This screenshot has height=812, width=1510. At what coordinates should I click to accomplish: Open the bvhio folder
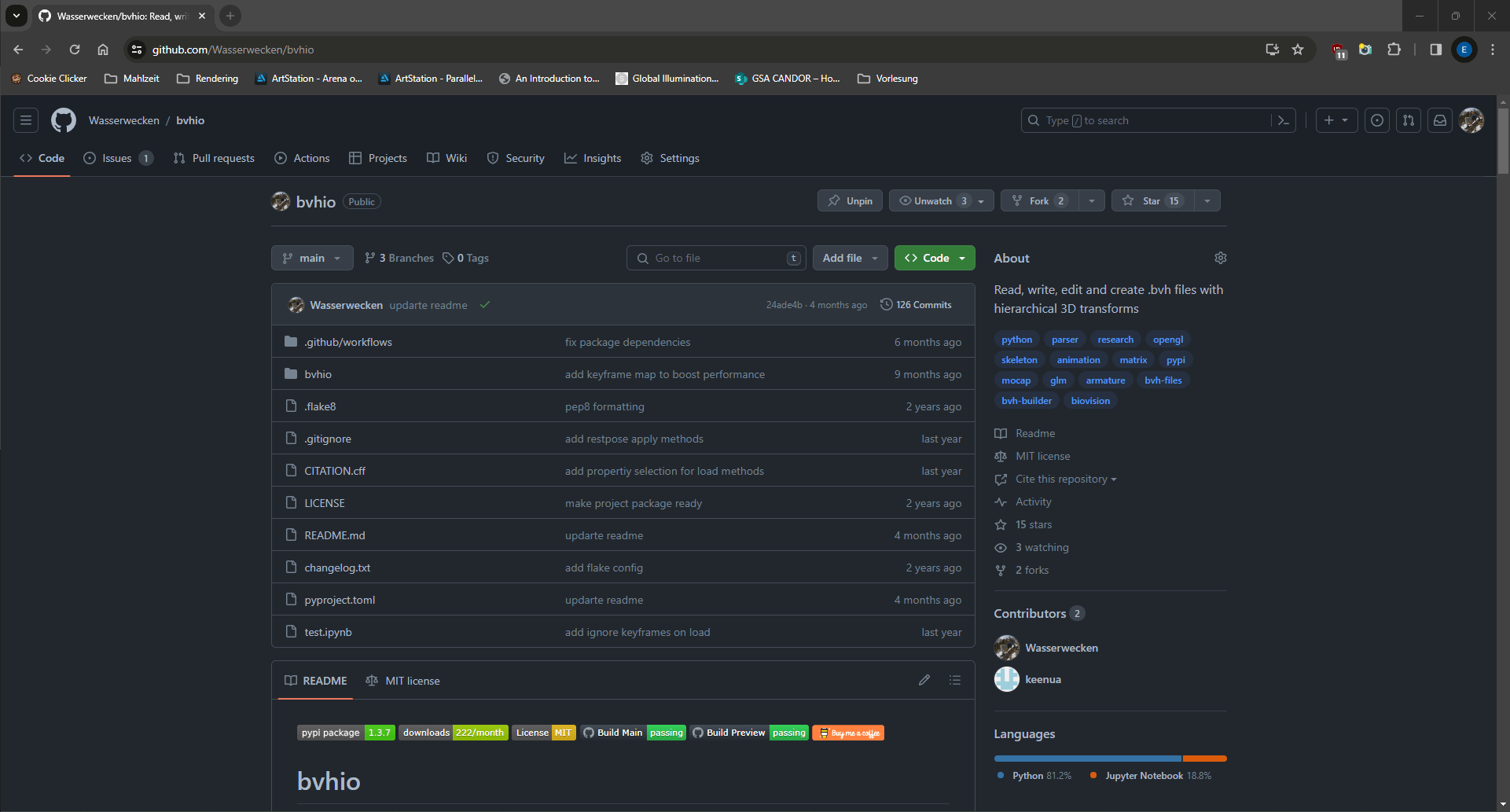click(318, 374)
